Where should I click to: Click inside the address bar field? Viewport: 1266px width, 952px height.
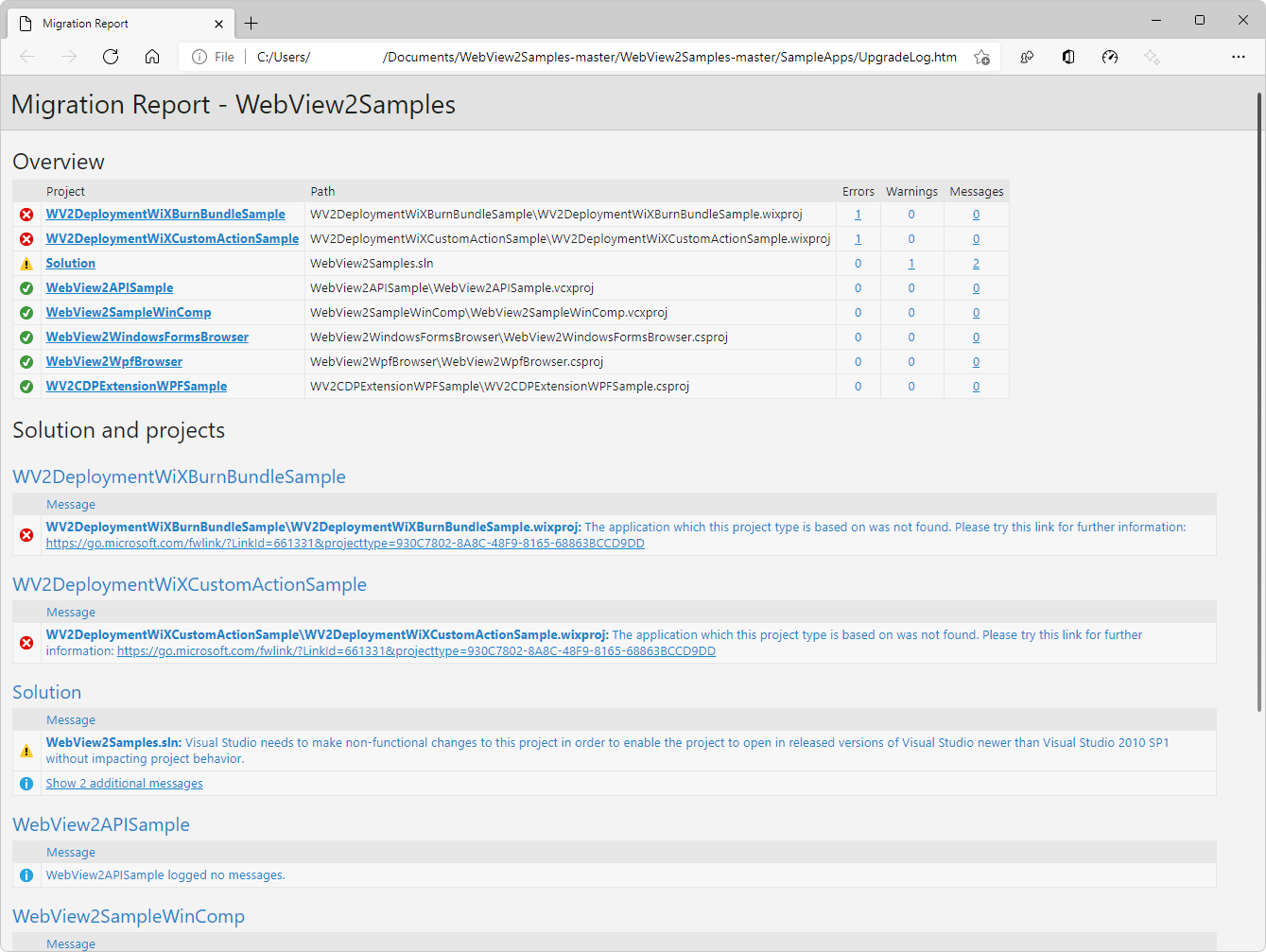pos(567,57)
